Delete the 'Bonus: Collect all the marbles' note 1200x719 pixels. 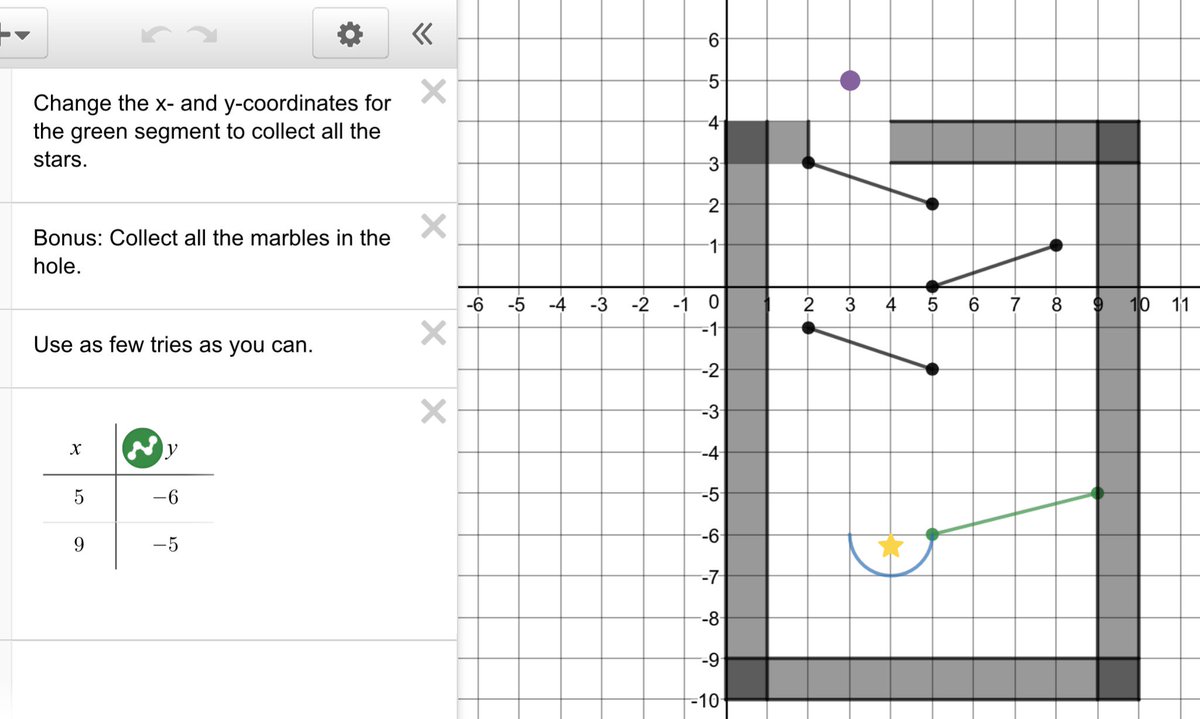[x=433, y=226]
